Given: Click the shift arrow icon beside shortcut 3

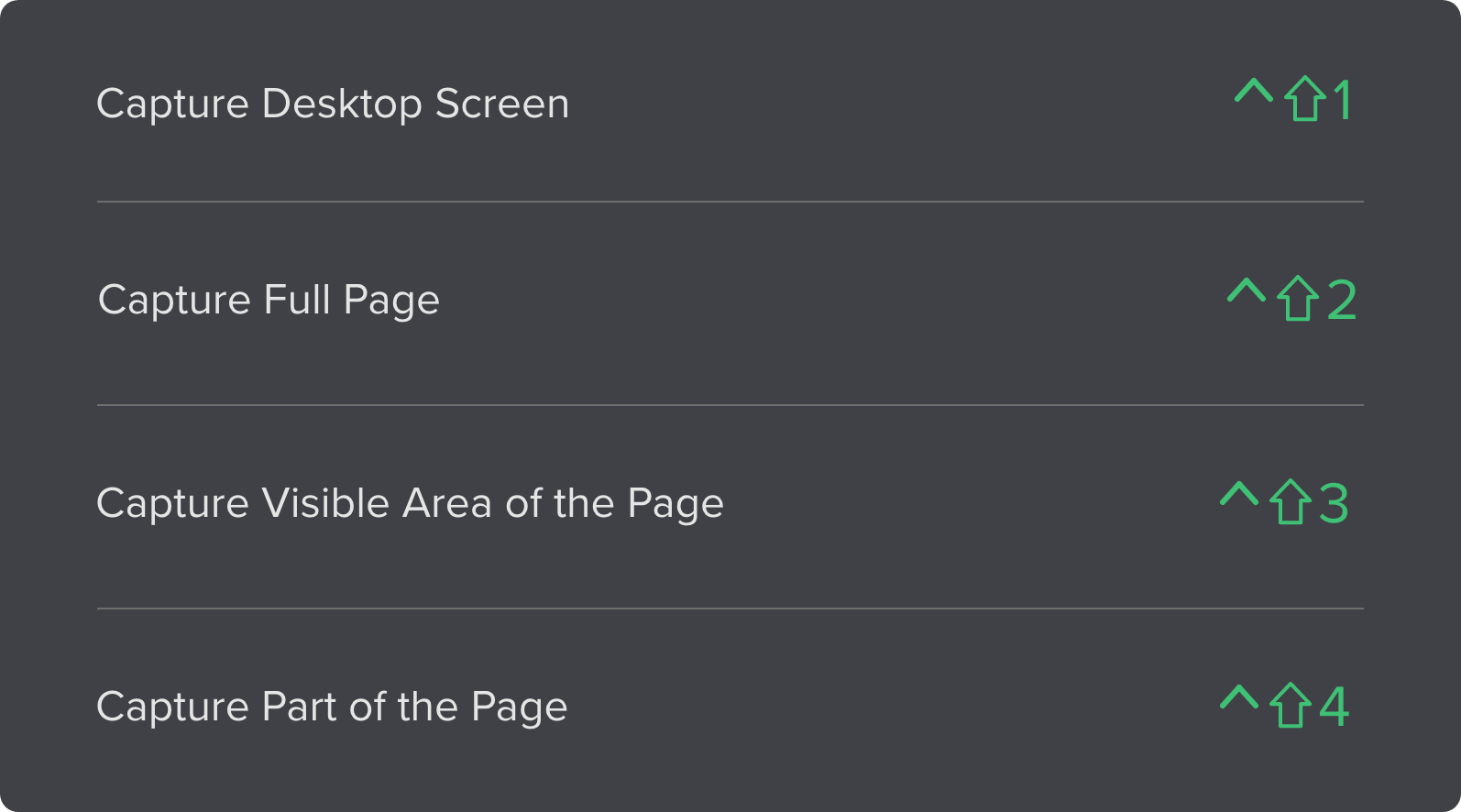Looking at the screenshot, I should [1291, 502].
